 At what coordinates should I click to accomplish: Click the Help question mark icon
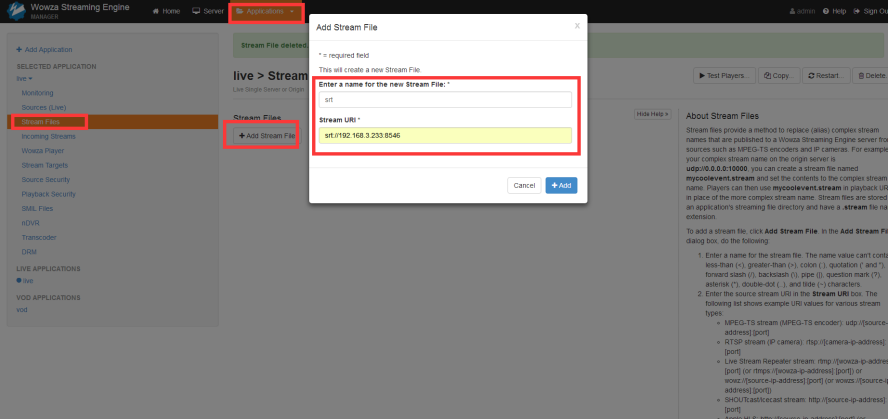[826, 11]
